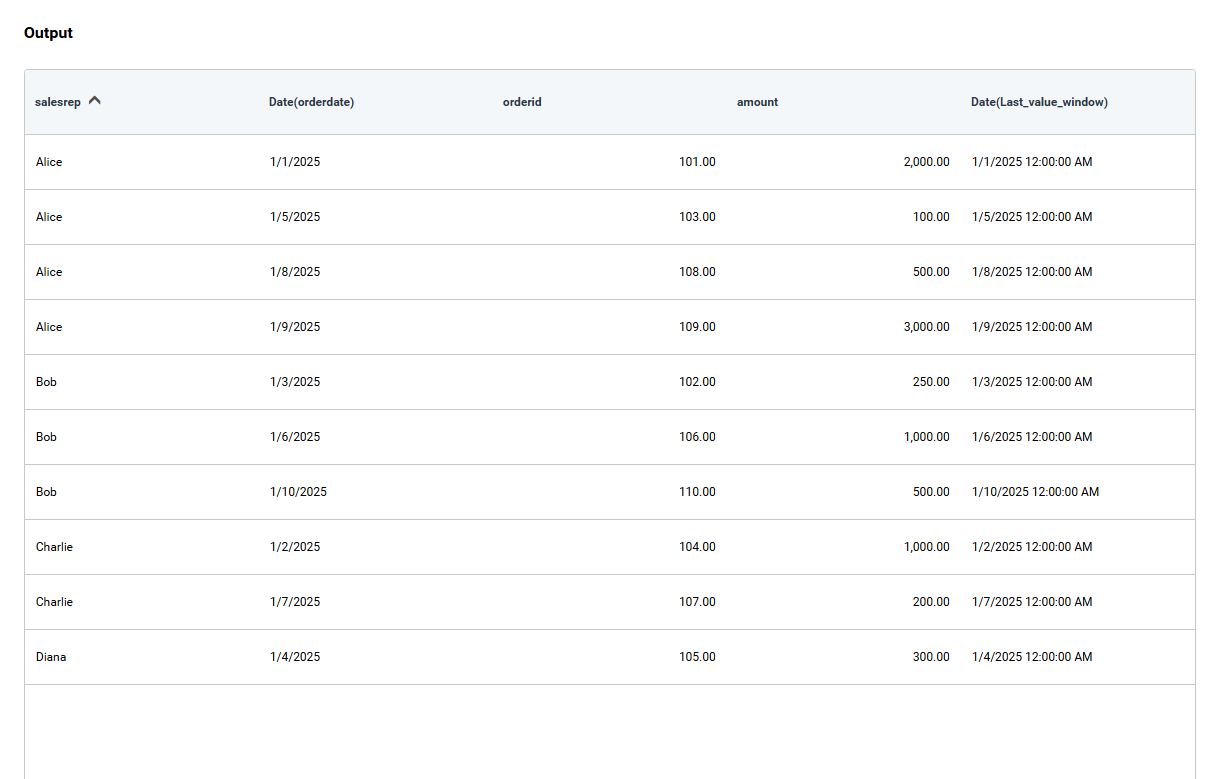Sort by the salesrep column header
This screenshot has width=1213, height=779.
coord(57,101)
